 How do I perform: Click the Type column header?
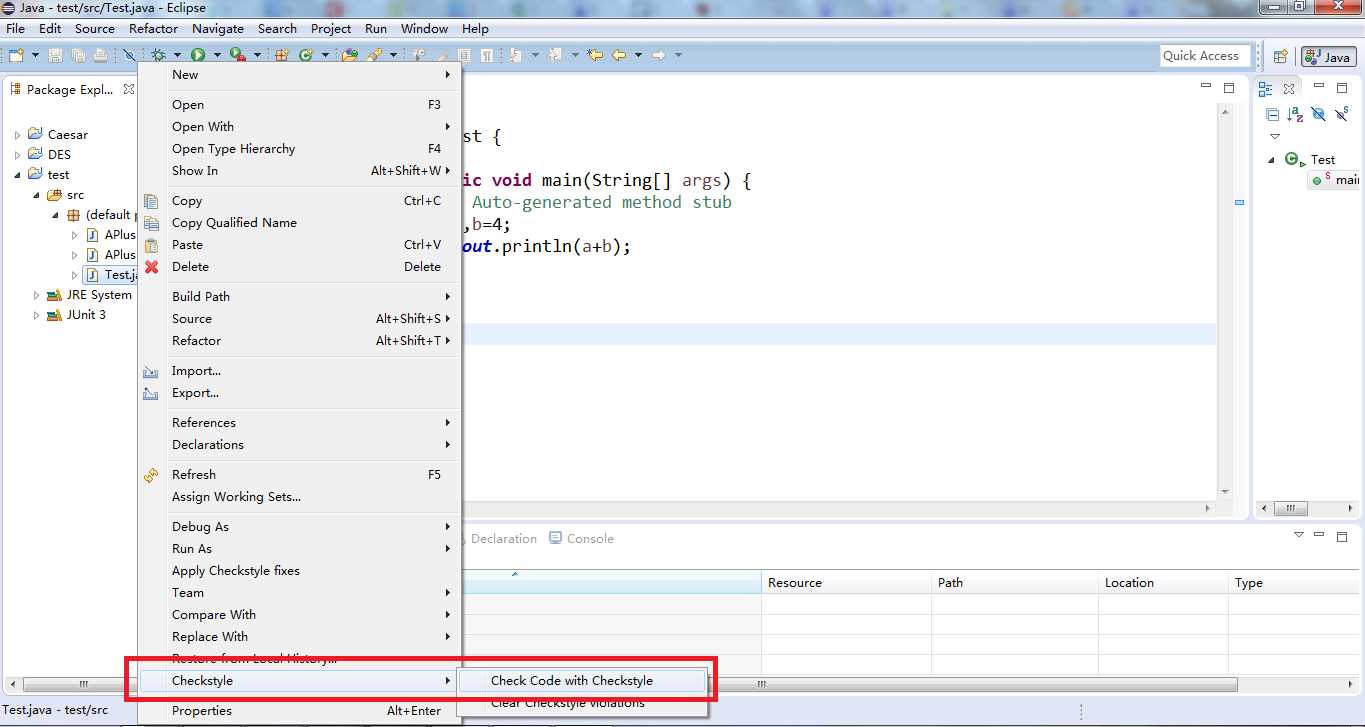pos(1295,583)
